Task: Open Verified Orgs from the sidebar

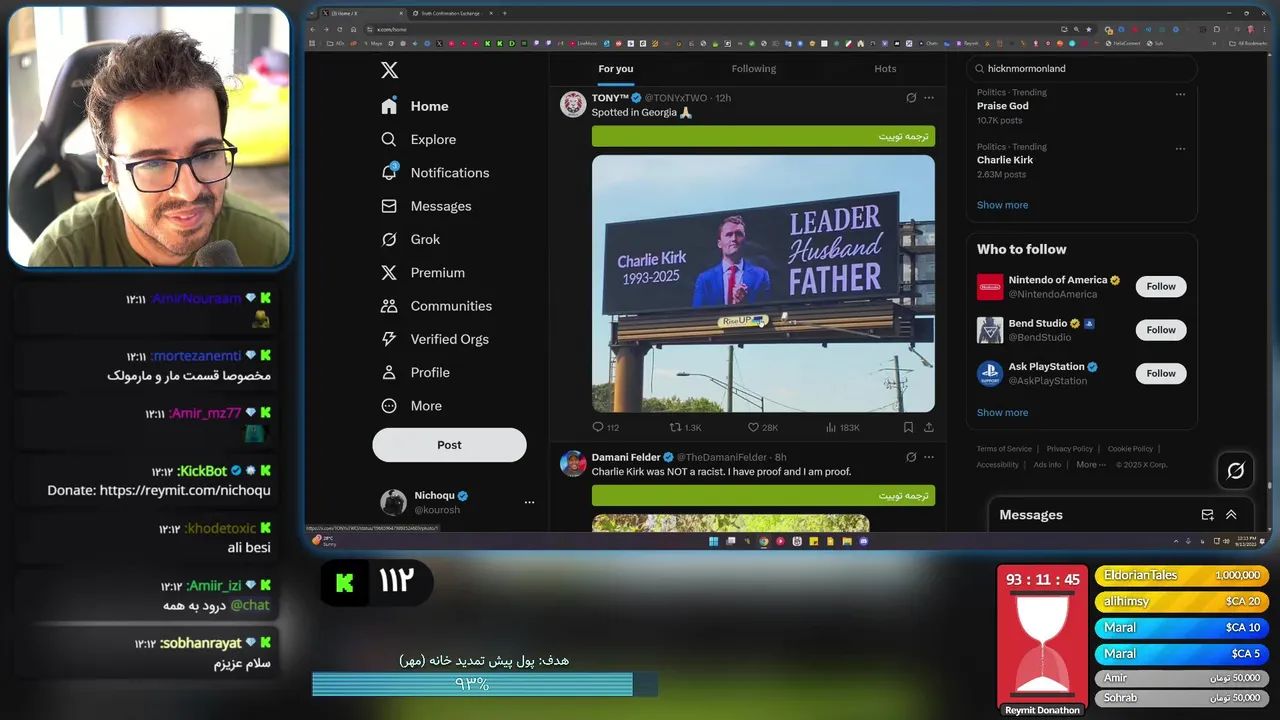Action: 435,339
